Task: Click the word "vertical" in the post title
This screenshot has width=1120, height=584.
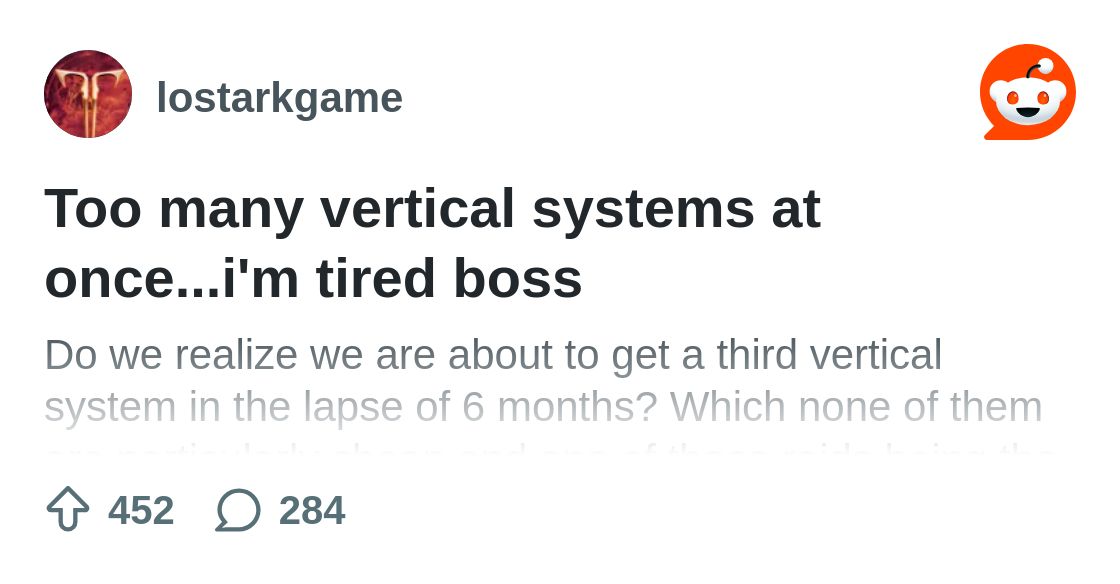Action: point(416,208)
